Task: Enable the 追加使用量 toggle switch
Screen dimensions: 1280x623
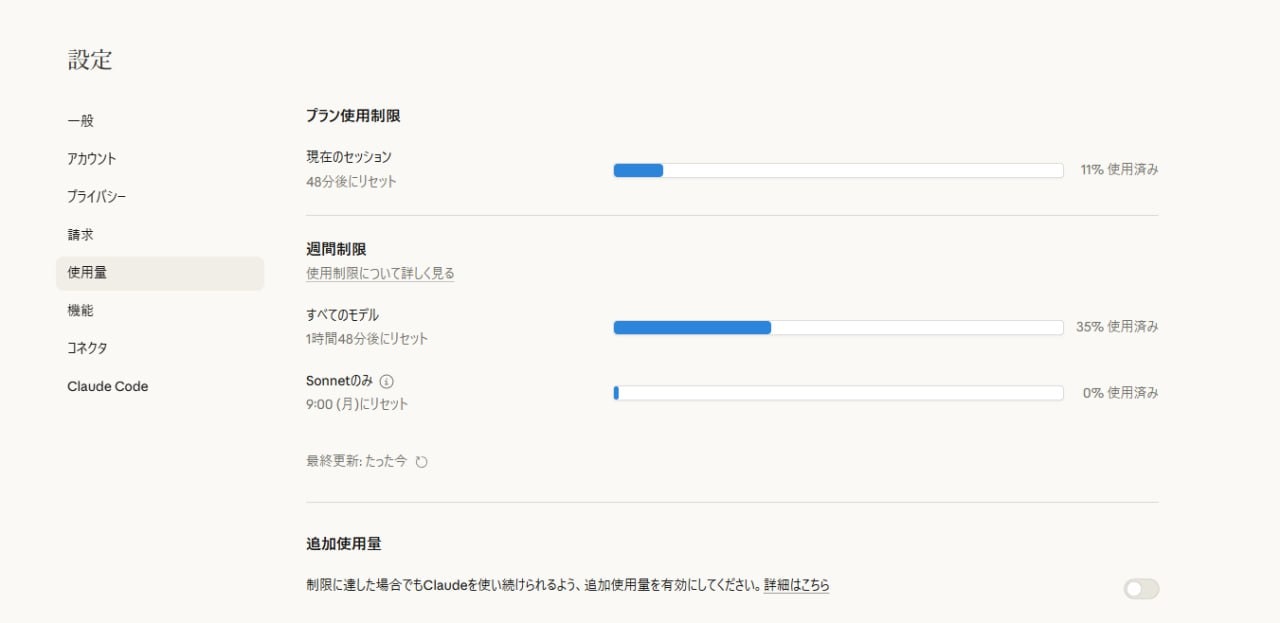Action: 1141,589
